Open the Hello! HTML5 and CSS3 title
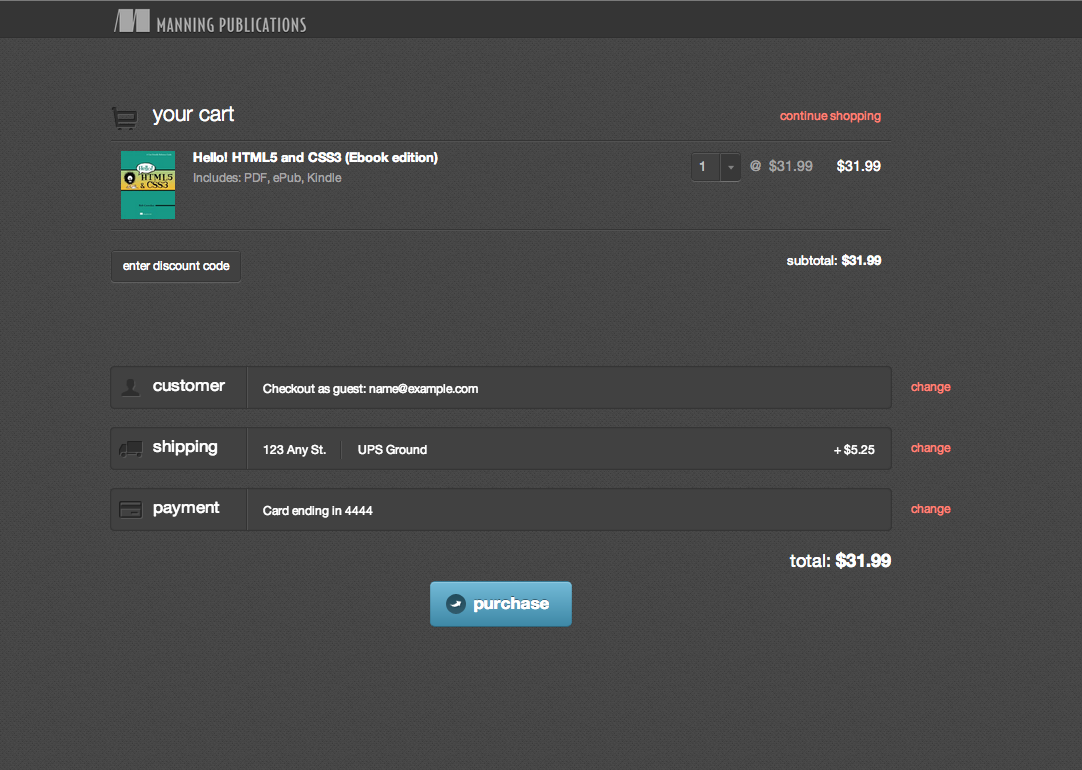Screen dimensions: 1082x770 [315, 158]
